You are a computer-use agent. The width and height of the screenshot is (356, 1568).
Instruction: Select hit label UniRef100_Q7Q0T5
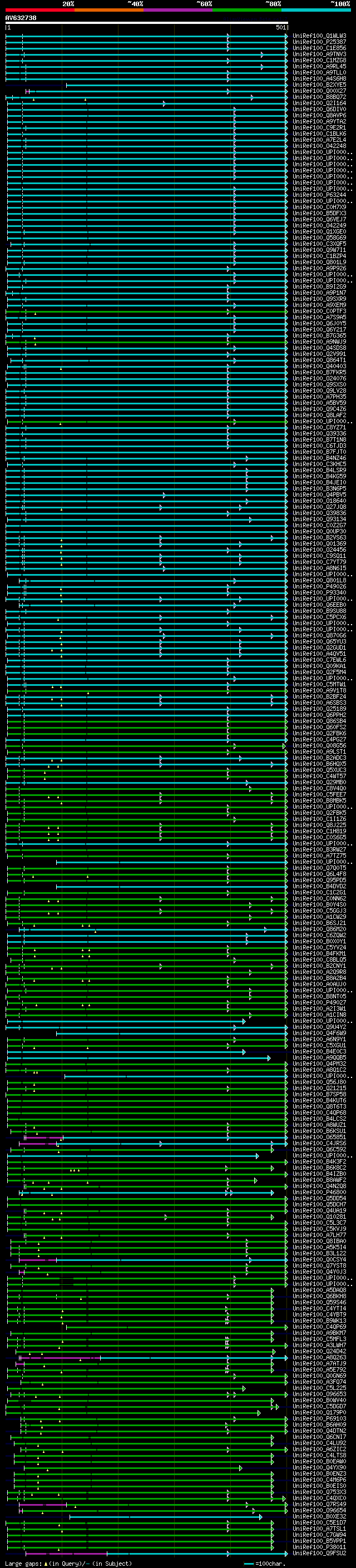pyautogui.click(x=319, y=867)
